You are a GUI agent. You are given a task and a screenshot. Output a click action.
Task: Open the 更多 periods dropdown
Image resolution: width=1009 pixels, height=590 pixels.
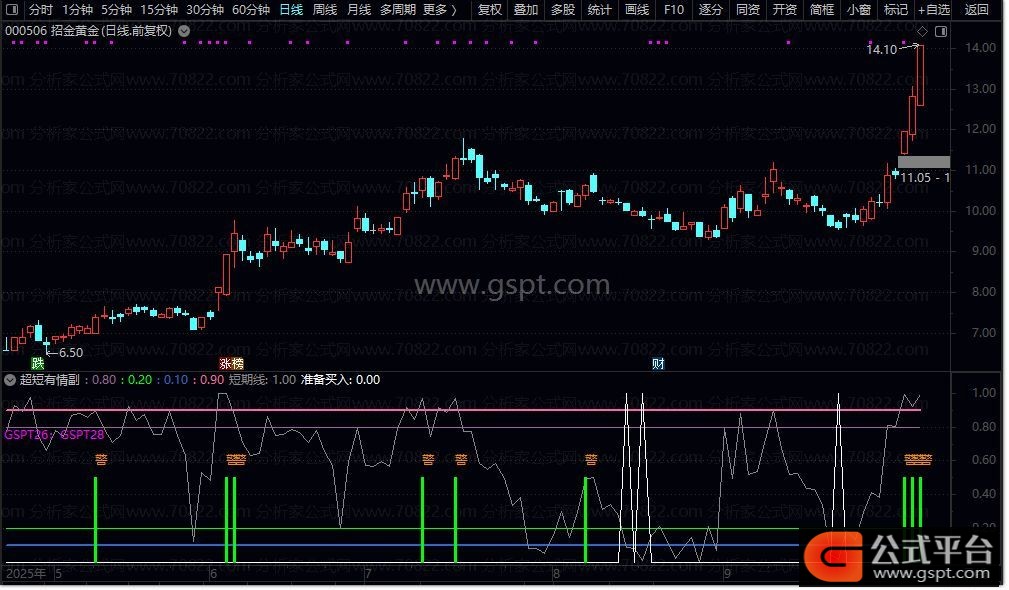(x=440, y=10)
